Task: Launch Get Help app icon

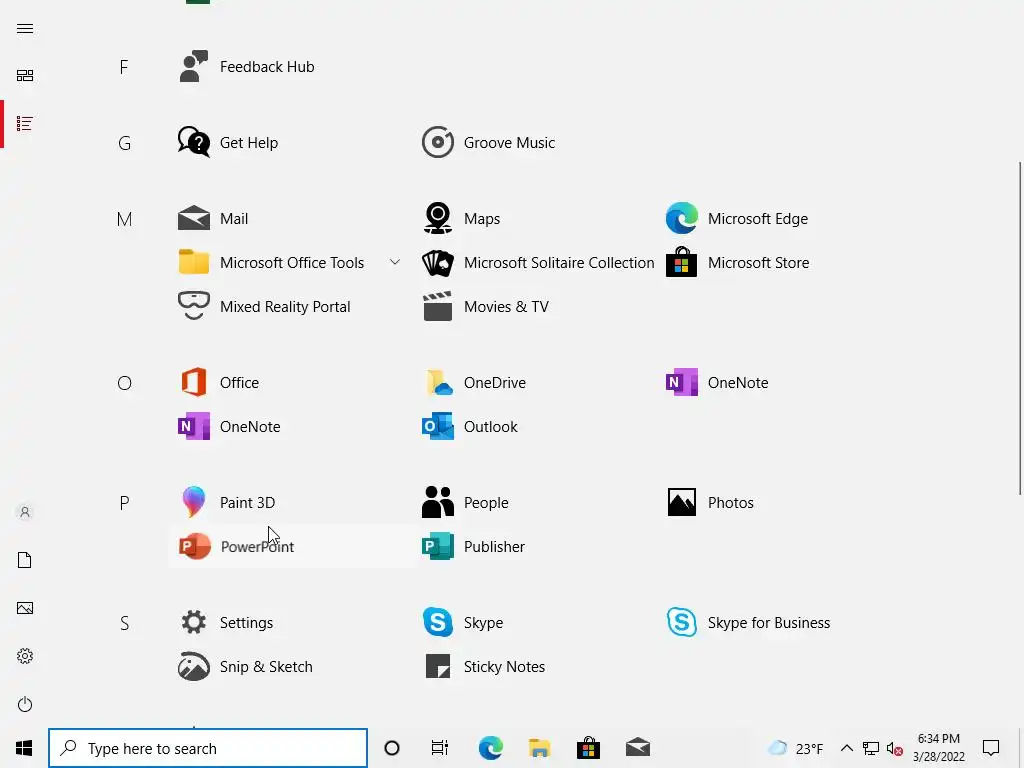Action: click(x=193, y=142)
